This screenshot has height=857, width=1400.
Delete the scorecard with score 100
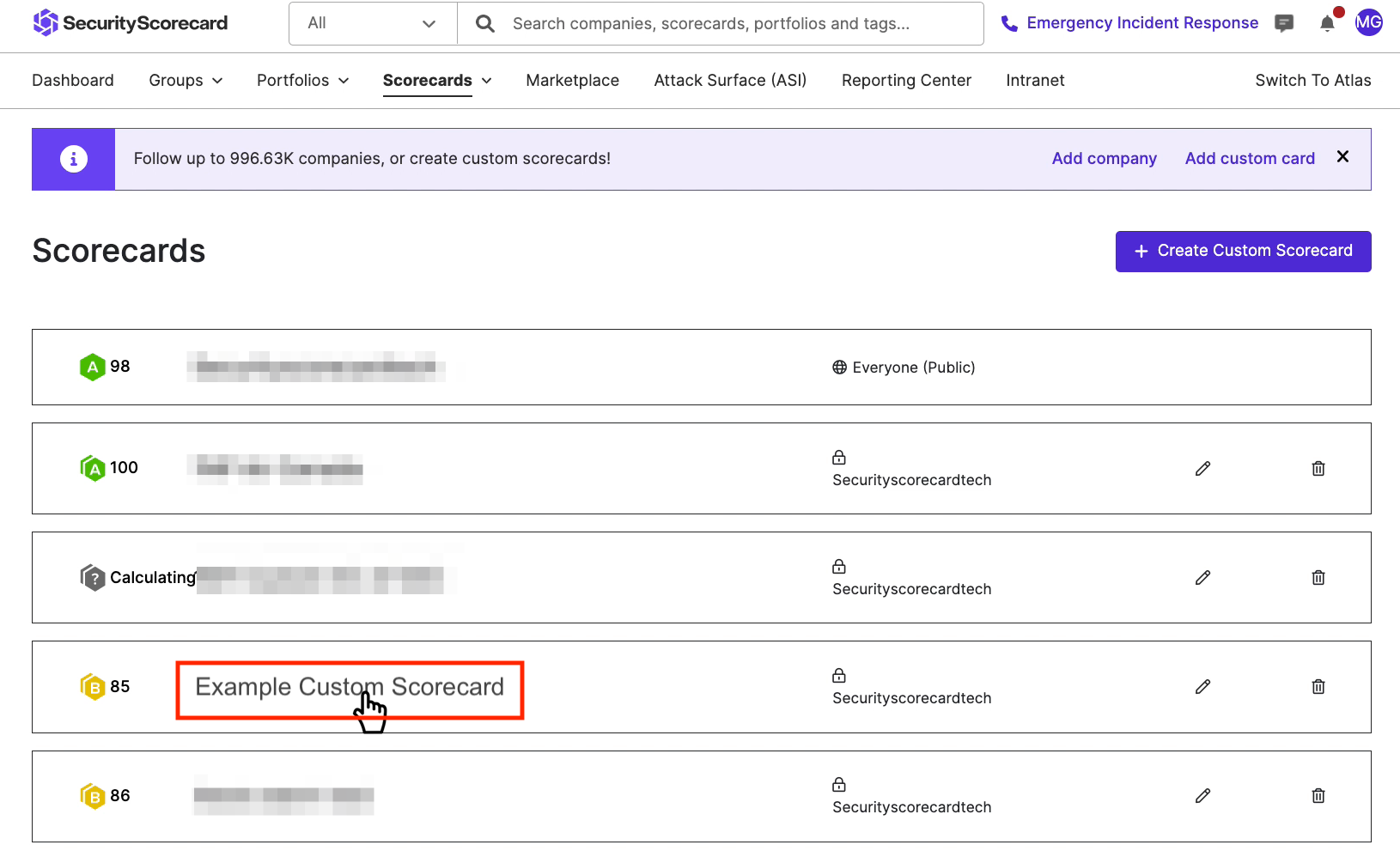1318,468
